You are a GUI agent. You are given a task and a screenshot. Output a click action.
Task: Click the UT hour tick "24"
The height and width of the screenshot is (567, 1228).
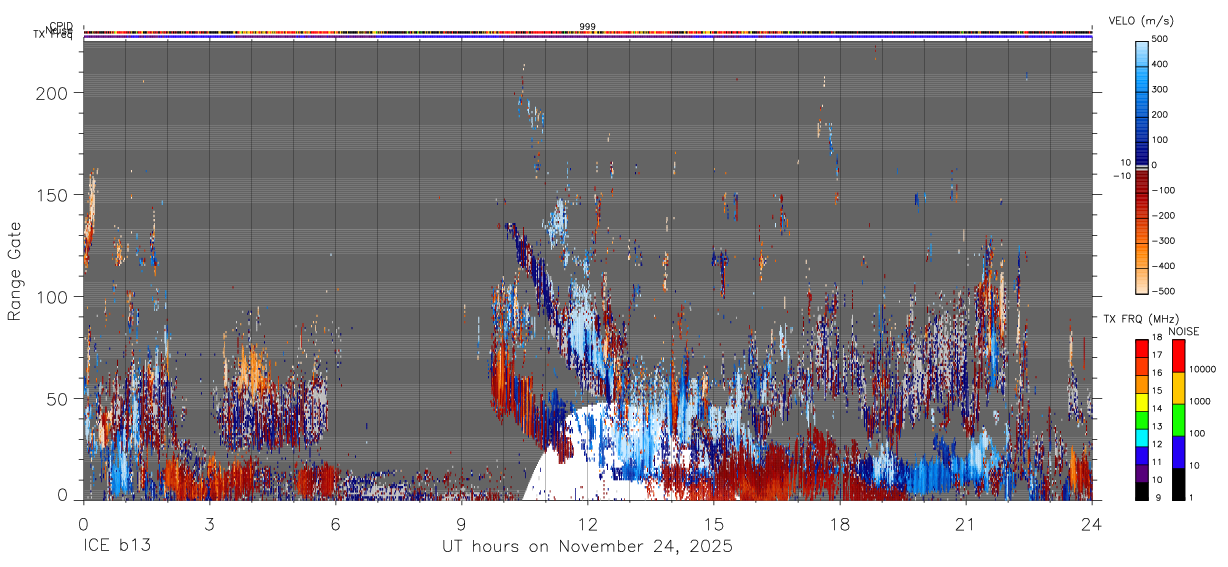click(1091, 523)
